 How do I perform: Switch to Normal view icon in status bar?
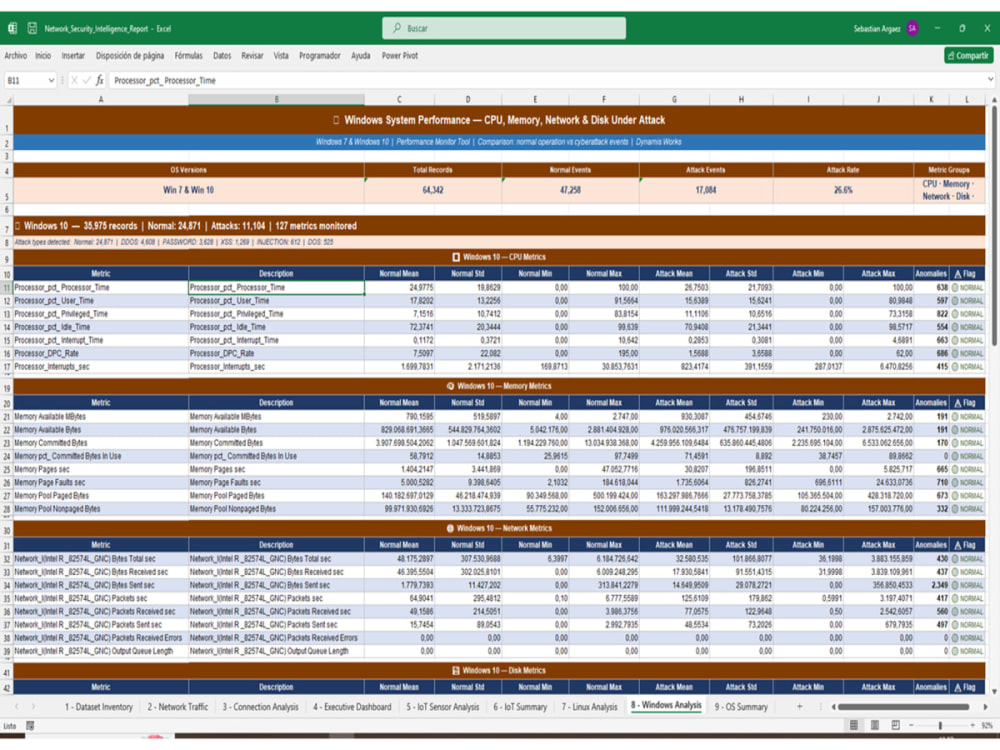(853, 725)
